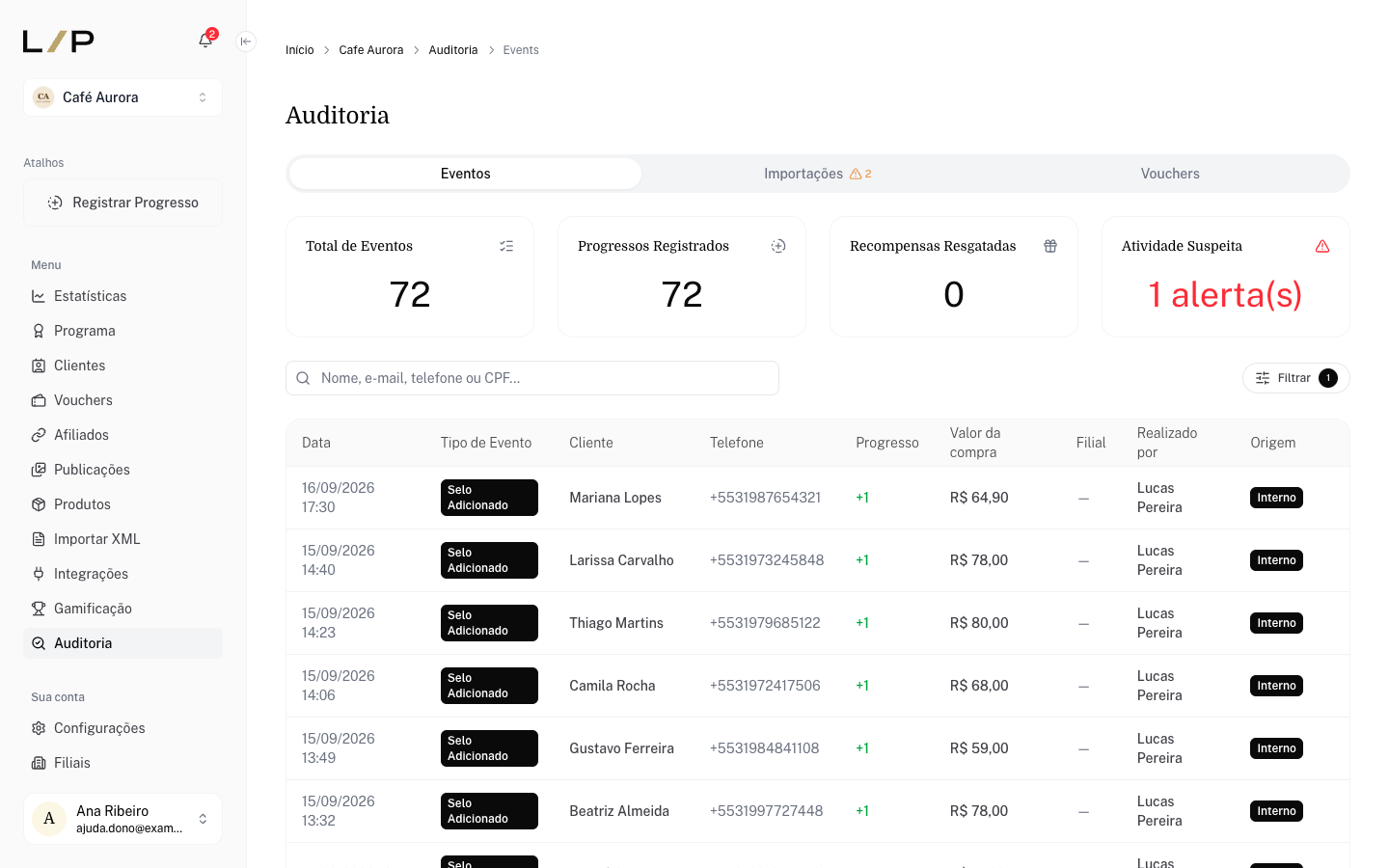Image resolution: width=1389 pixels, height=868 pixels.
Task: Click Thiago Martins row name
Action: (616, 623)
